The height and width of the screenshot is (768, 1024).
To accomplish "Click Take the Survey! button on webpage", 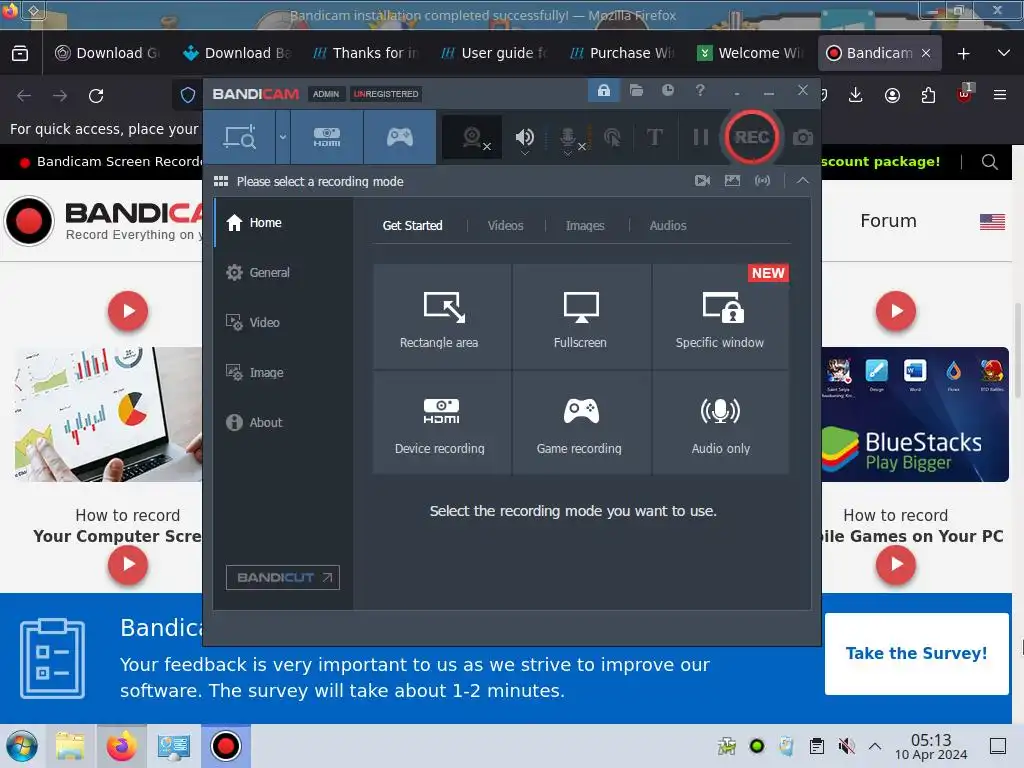I will (916, 653).
